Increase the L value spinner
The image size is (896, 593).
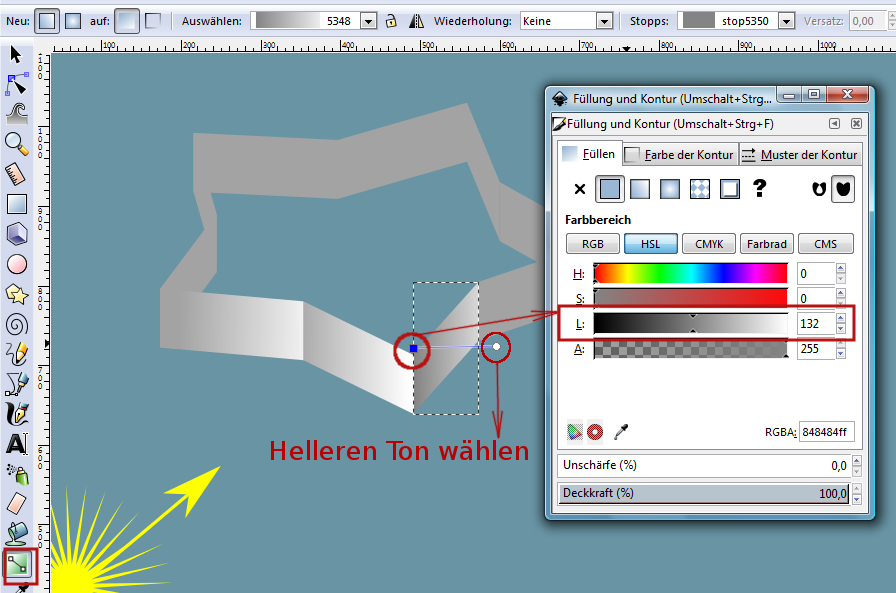841,318
